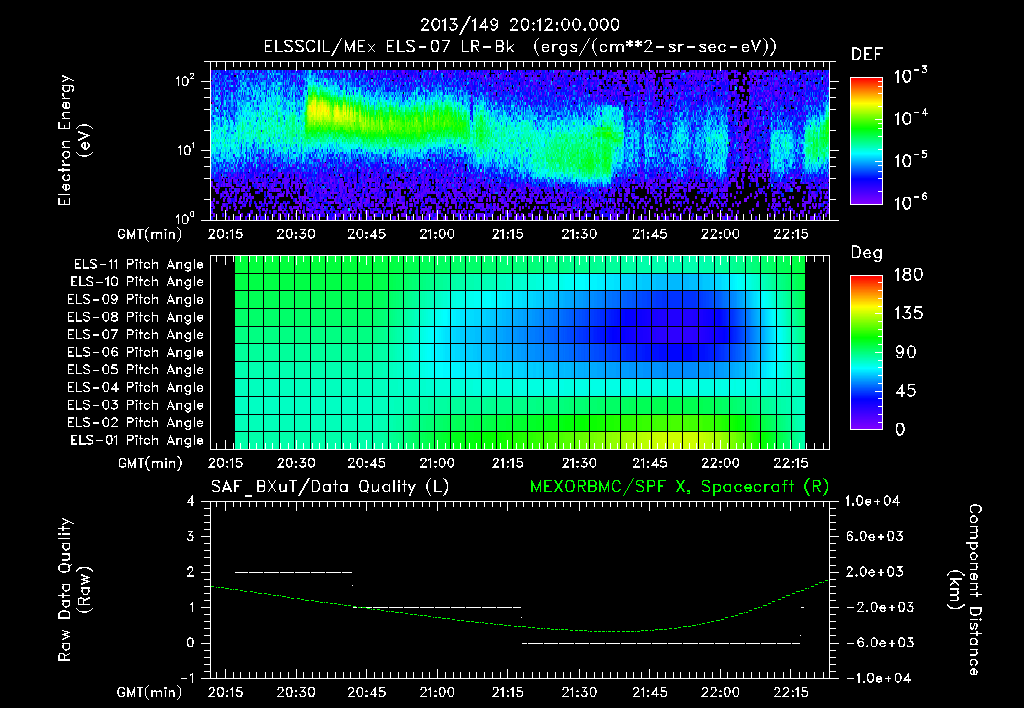Click the 90 value on the Deg scale
This screenshot has height=708, width=1024.
906,353
